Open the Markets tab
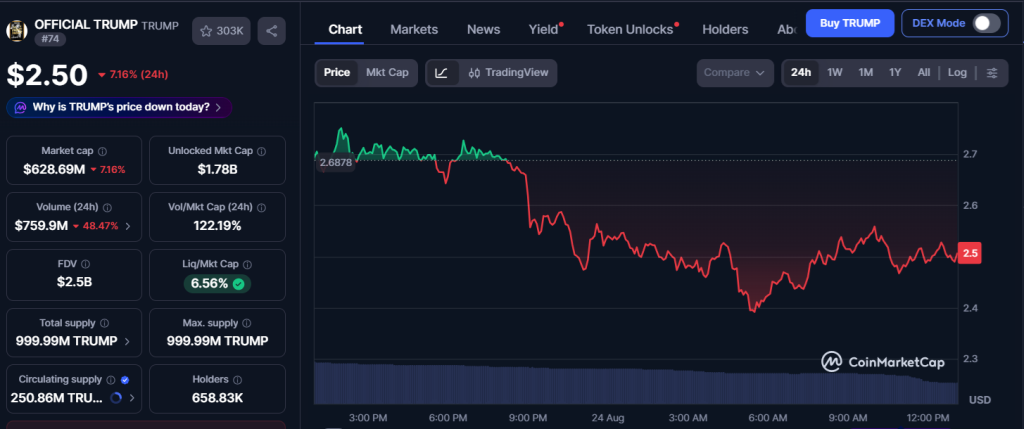1024x429 pixels. point(414,29)
